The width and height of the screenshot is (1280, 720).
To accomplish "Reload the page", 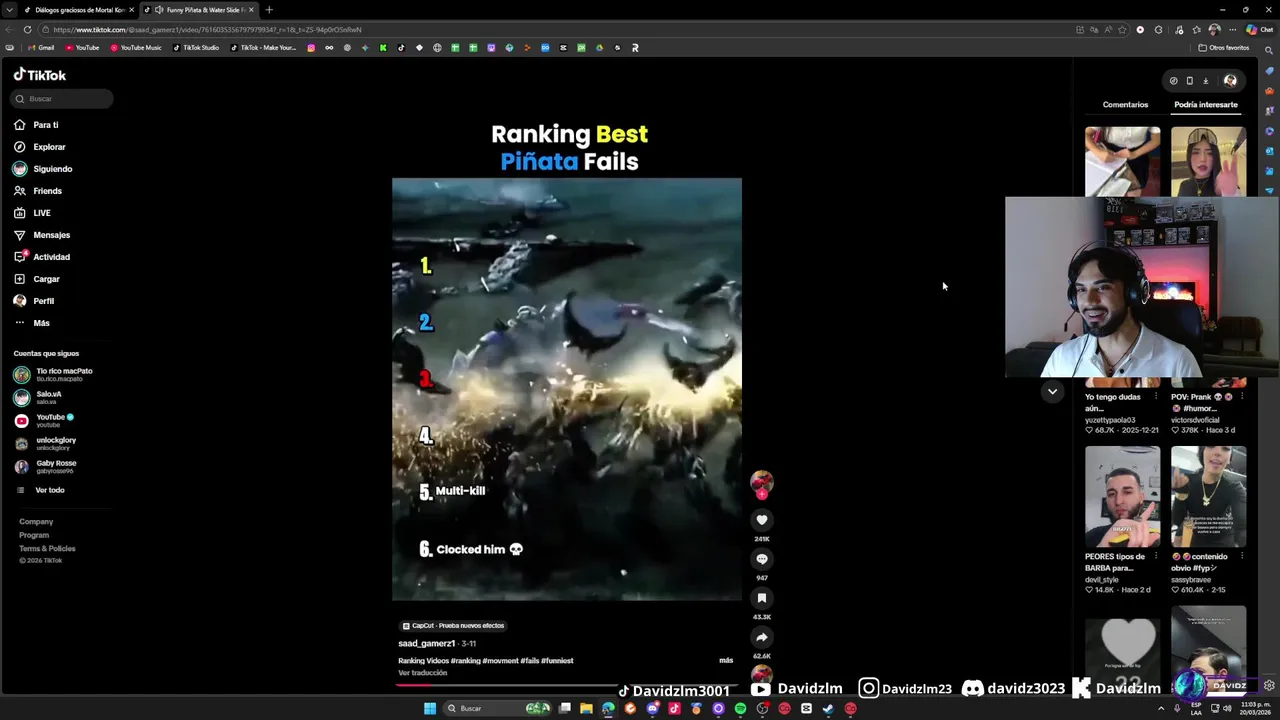I will (27, 30).
